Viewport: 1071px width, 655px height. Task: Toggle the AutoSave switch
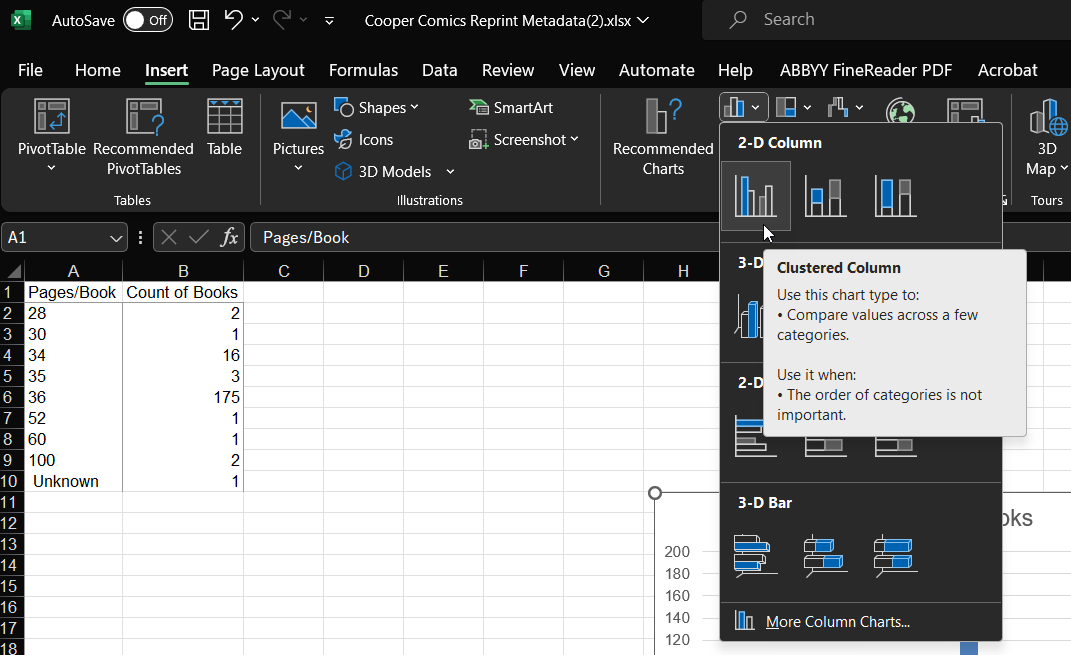(x=147, y=20)
